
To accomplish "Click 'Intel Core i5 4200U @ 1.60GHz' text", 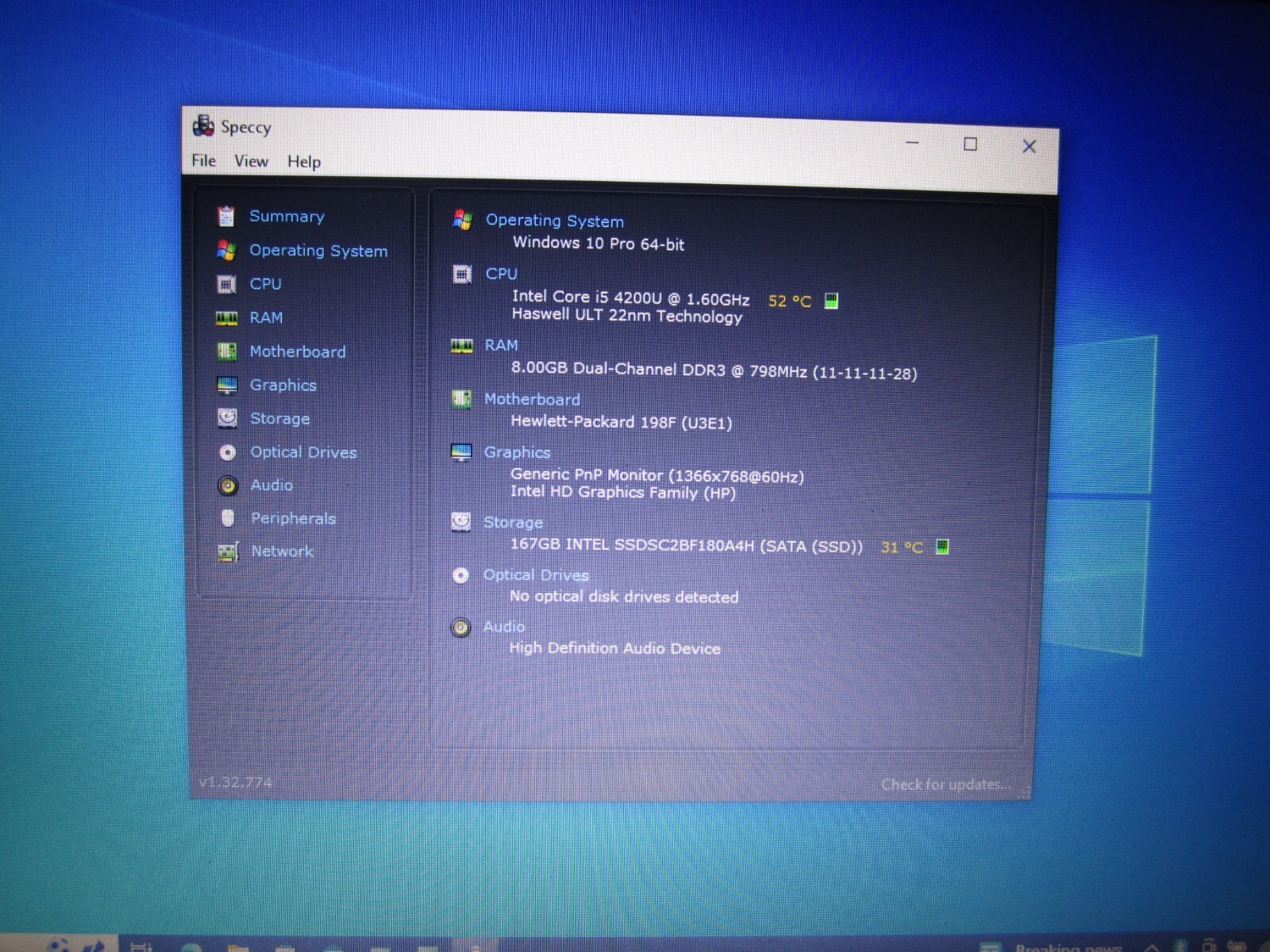I will tap(631, 297).
